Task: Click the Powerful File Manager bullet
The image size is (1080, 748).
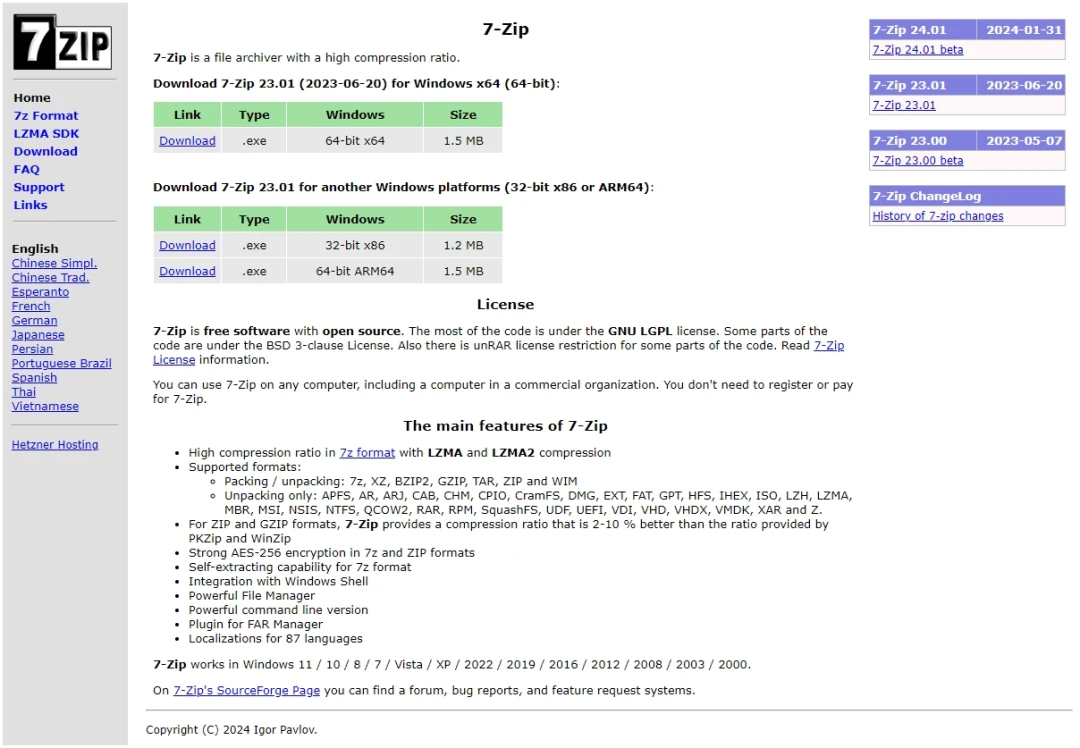Action: [x=251, y=596]
